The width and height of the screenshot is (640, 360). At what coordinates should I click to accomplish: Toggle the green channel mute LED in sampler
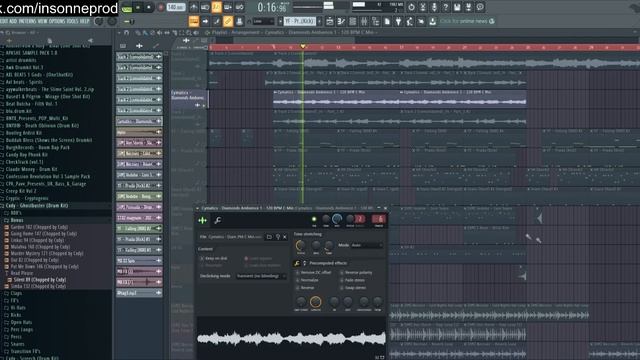click(314, 220)
